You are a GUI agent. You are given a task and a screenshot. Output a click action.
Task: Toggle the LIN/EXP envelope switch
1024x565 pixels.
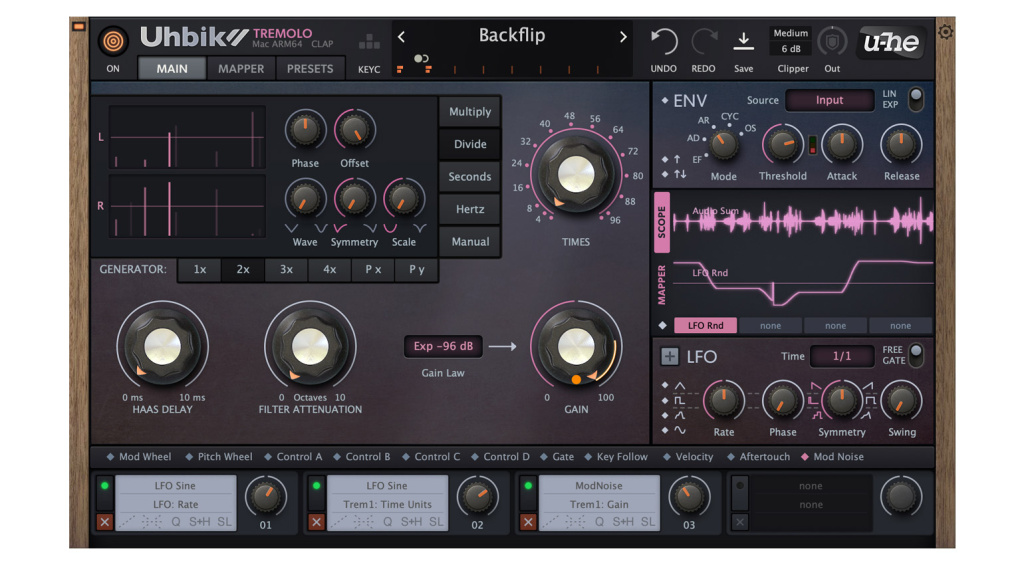pyautogui.click(x=914, y=100)
